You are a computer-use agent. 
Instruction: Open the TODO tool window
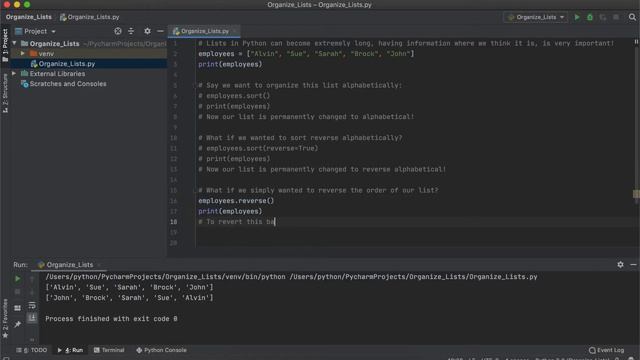coord(32,350)
